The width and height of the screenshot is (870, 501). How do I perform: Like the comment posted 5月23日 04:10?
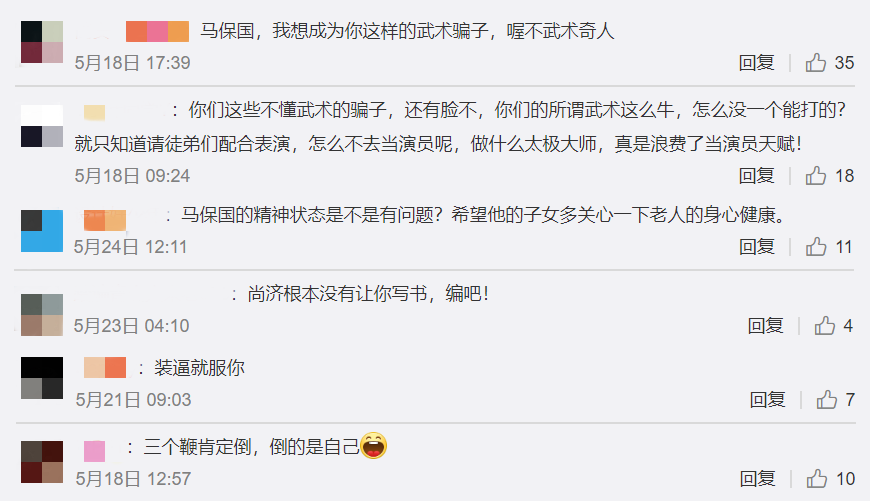point(825,326)
